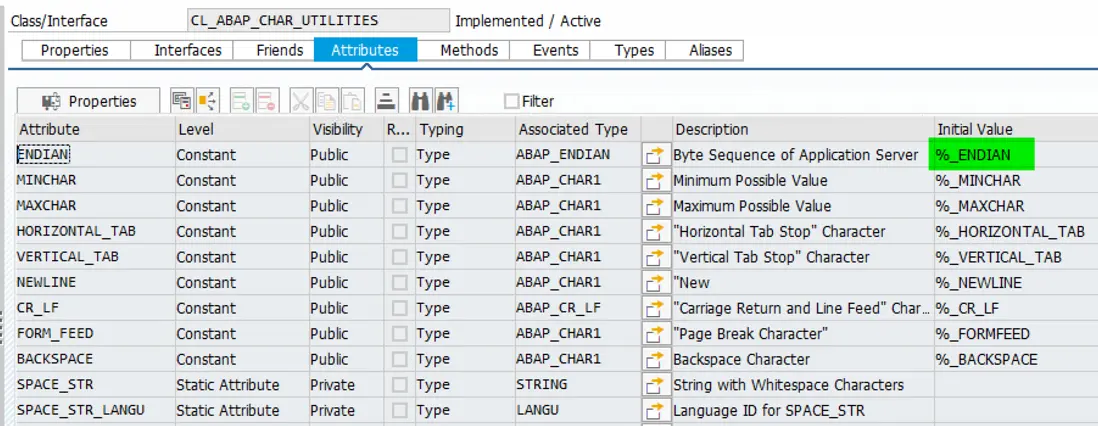Click the Insert Row toolbar icon

point(241,100)
